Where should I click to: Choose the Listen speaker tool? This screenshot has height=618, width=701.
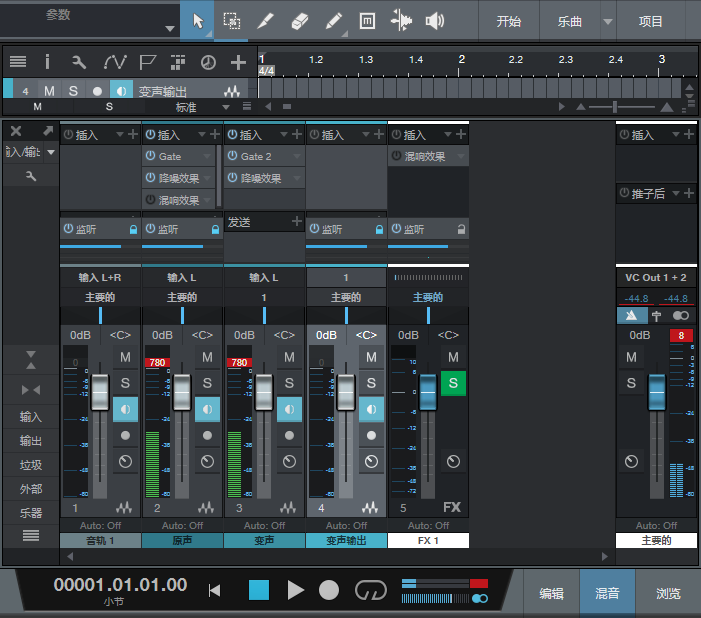pyautogui.click(x=435, y=21)
